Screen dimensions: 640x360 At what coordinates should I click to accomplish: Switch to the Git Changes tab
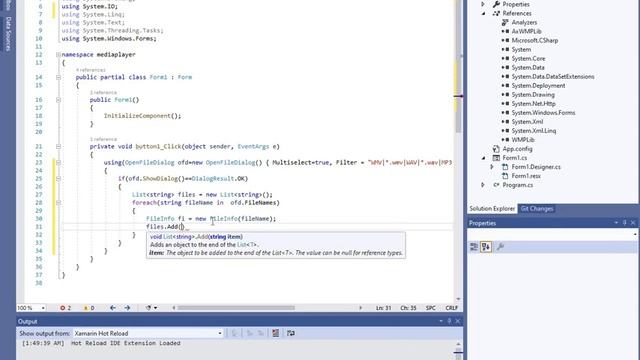[537, 209]
